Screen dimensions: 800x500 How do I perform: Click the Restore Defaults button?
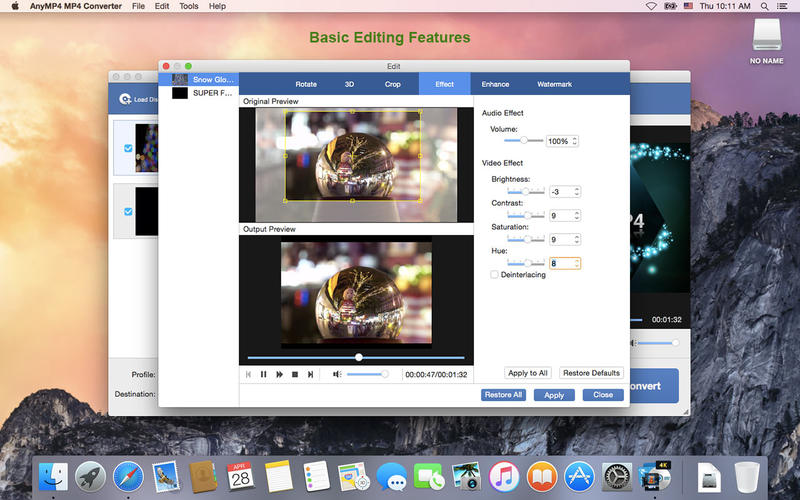[x=591, y=373]
